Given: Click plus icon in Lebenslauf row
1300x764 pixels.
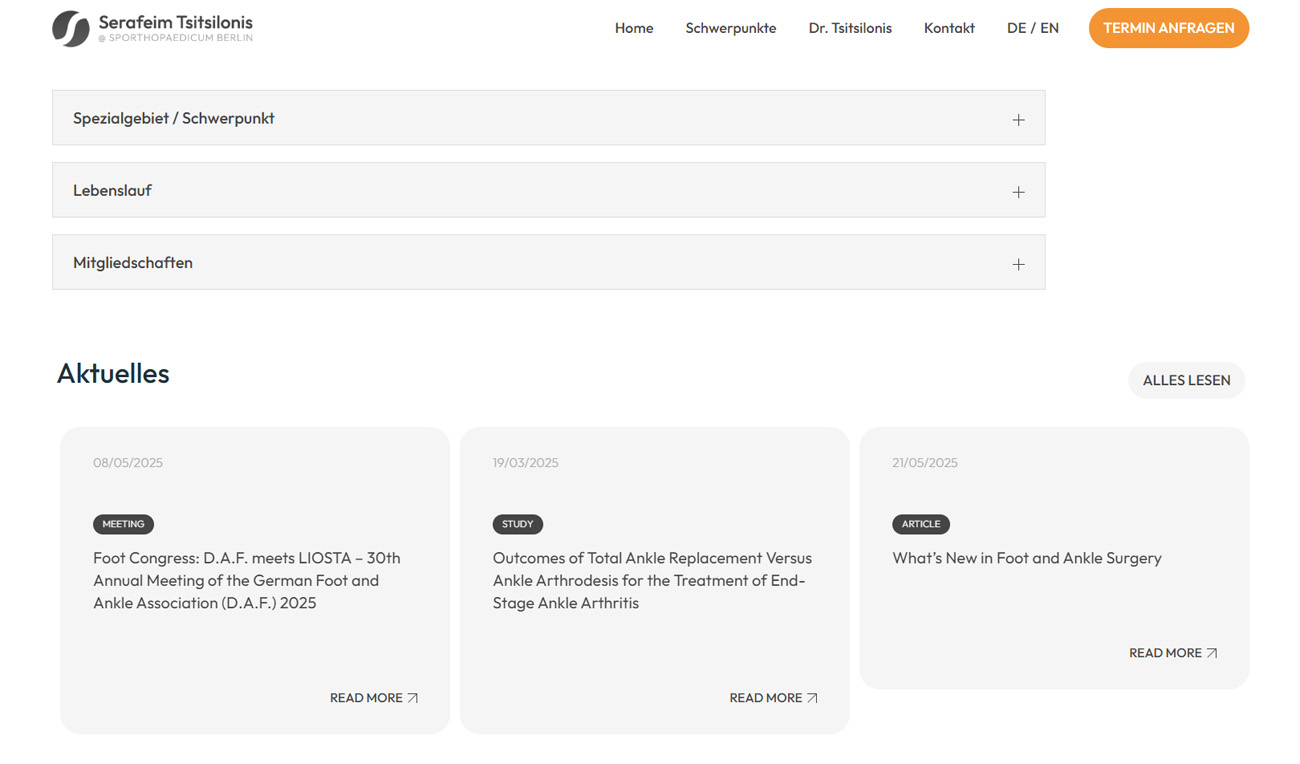Looking at the screenshot, I should point(1018,192).
